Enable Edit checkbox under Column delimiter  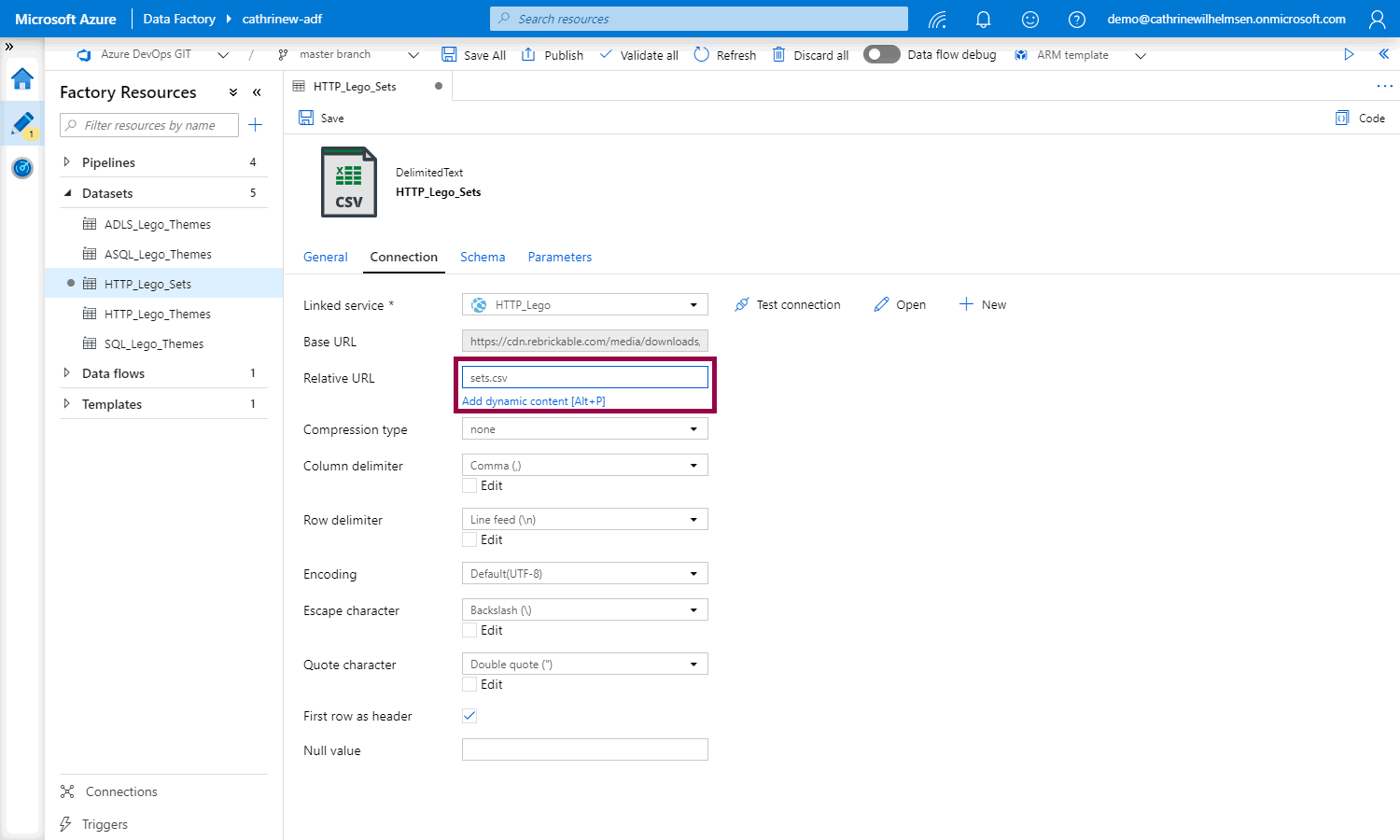pyautogui.click(x=469, y=485)
